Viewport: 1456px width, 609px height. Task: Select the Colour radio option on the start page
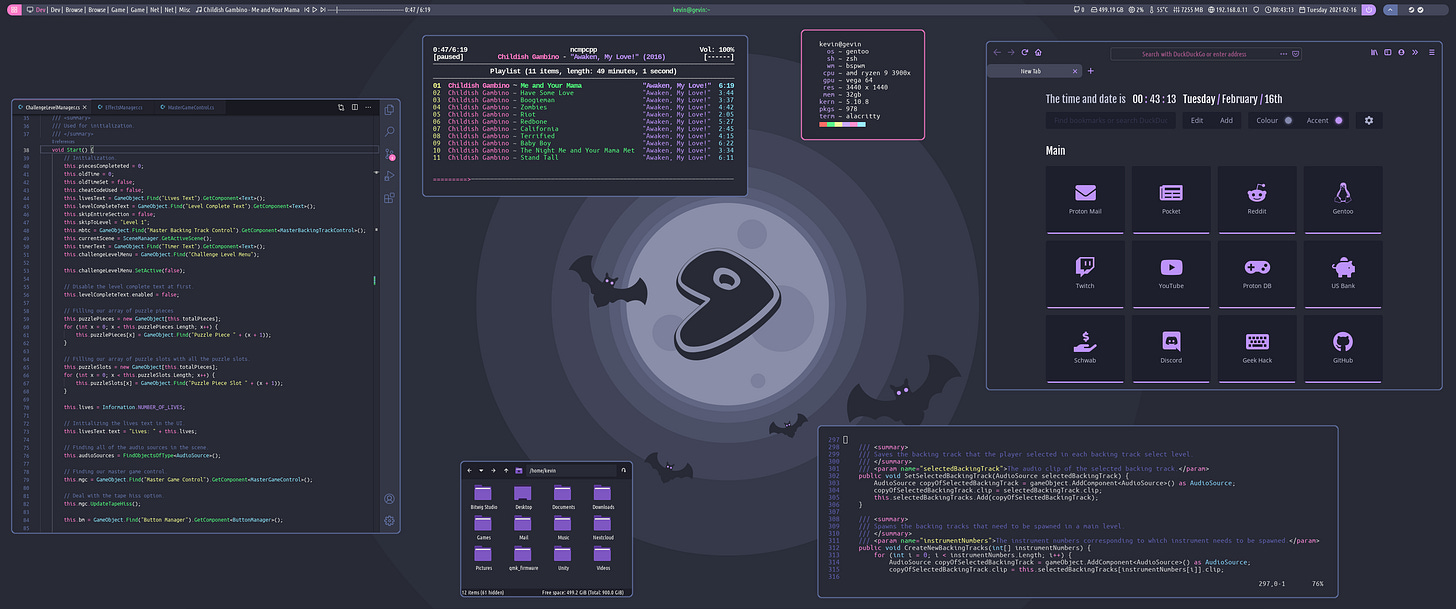[1288, 120]
